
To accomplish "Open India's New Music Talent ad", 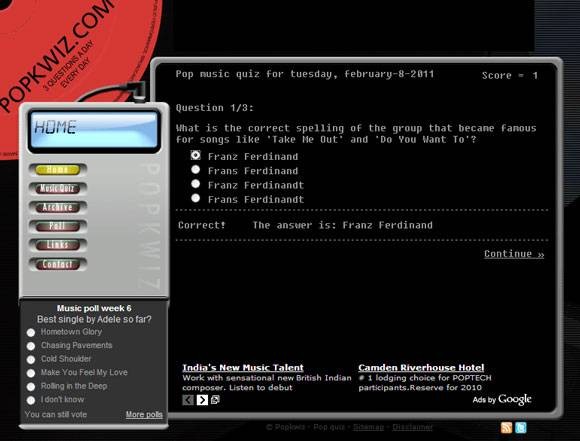I will click(x=243, y=367).
